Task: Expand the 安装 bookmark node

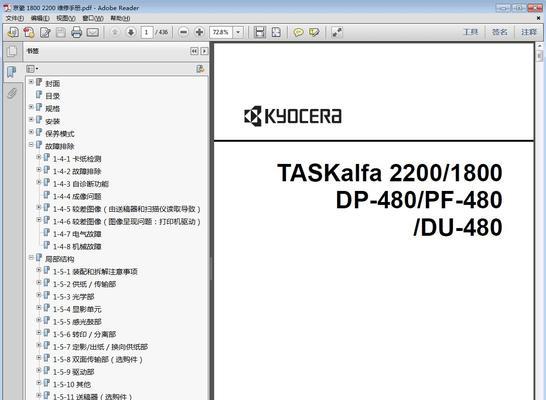Action: pos(31,119)
